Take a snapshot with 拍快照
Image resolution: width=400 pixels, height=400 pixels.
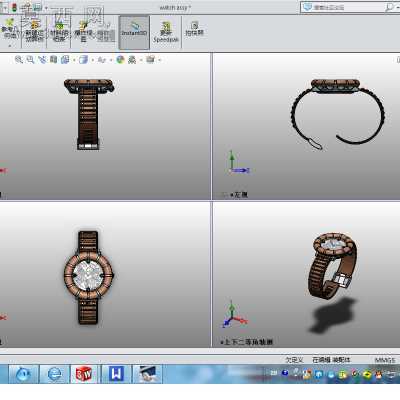point(194,29)
